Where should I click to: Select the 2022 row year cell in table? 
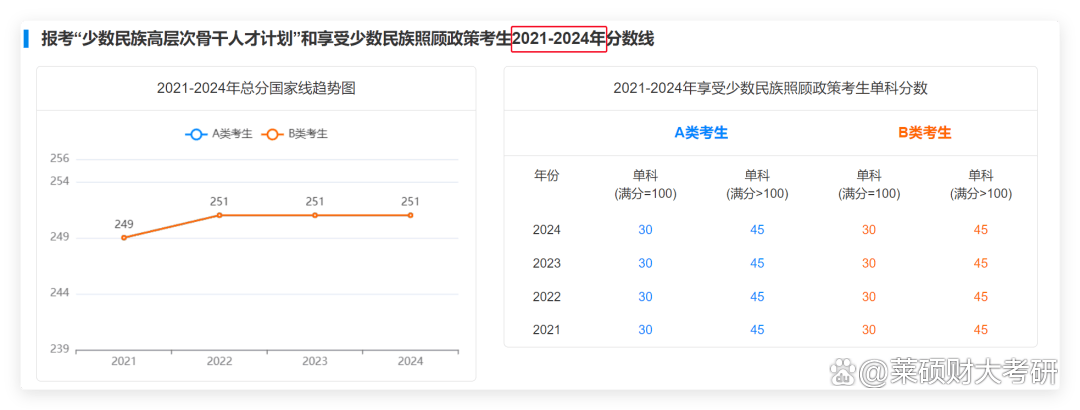click(547, 297)
